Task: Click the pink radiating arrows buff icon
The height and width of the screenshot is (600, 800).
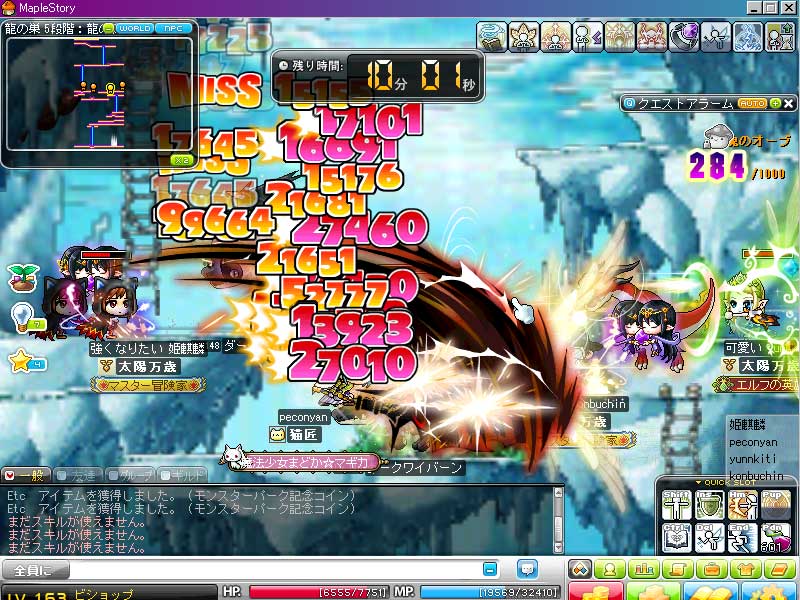Action: click(x=556, y=37)
